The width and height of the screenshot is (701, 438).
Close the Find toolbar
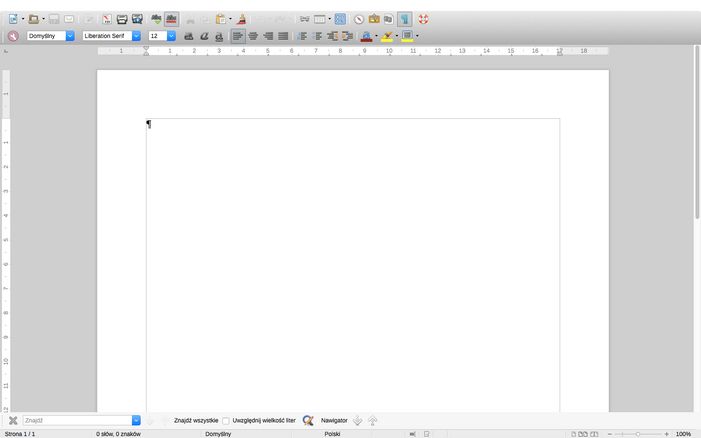(13, 421)
